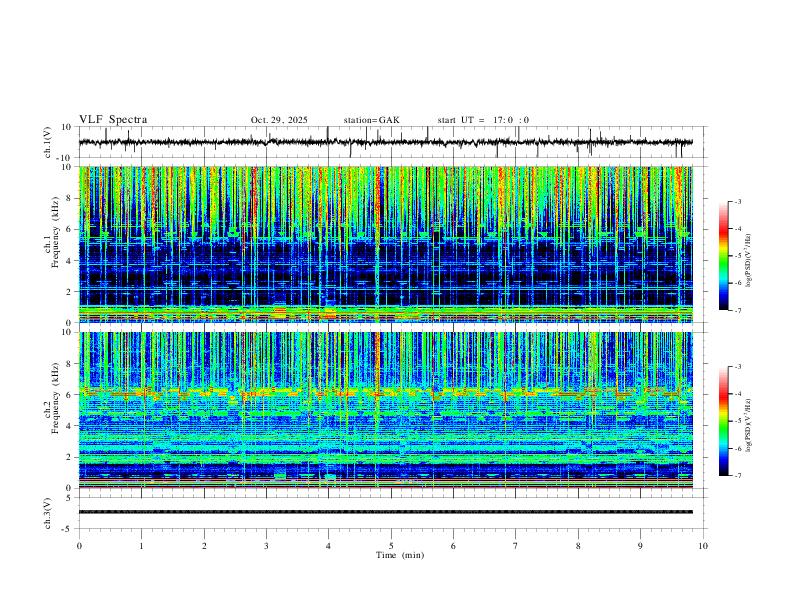Click the "-3" tick on lower colorbar
The height and width of the screenshot is (612, 792).
[738, 367]
